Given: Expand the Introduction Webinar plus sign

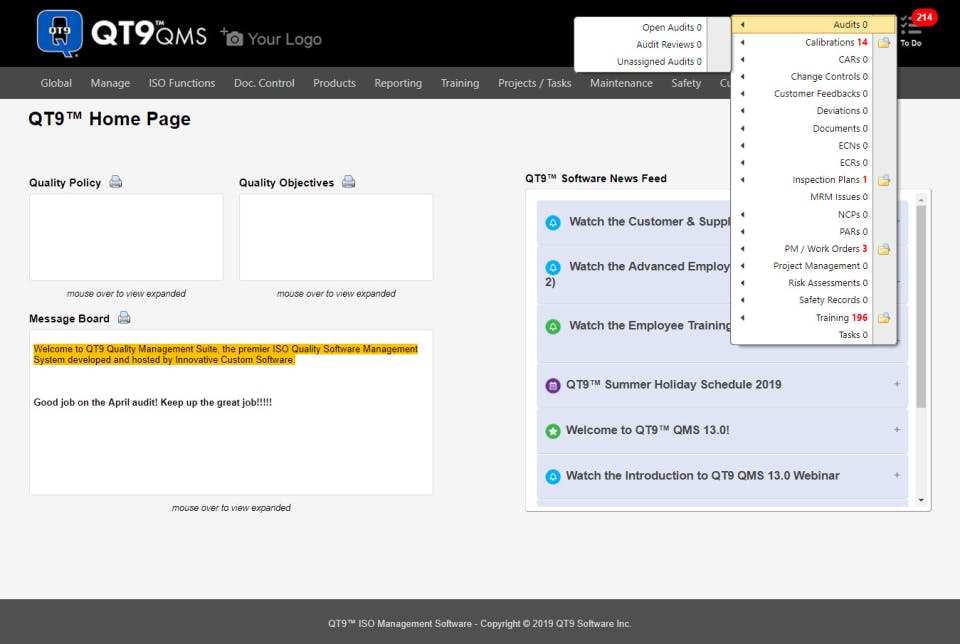Looking at the screenshot, I should coord(896,474).
